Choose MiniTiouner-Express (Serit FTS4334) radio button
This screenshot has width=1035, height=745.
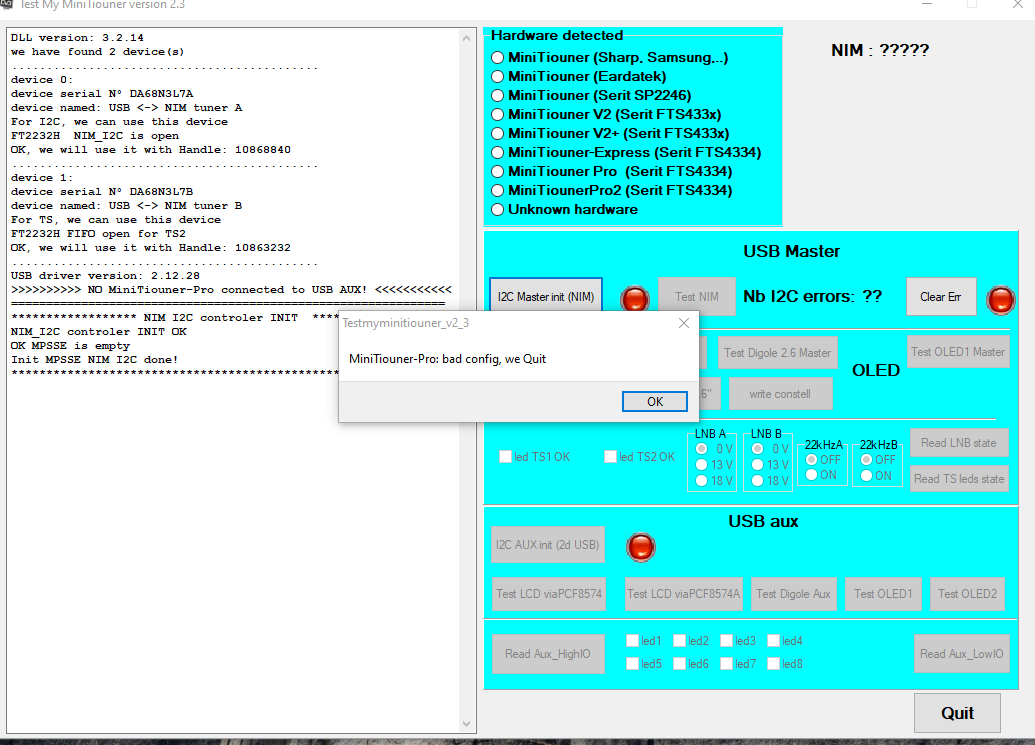tap(497, 153)
